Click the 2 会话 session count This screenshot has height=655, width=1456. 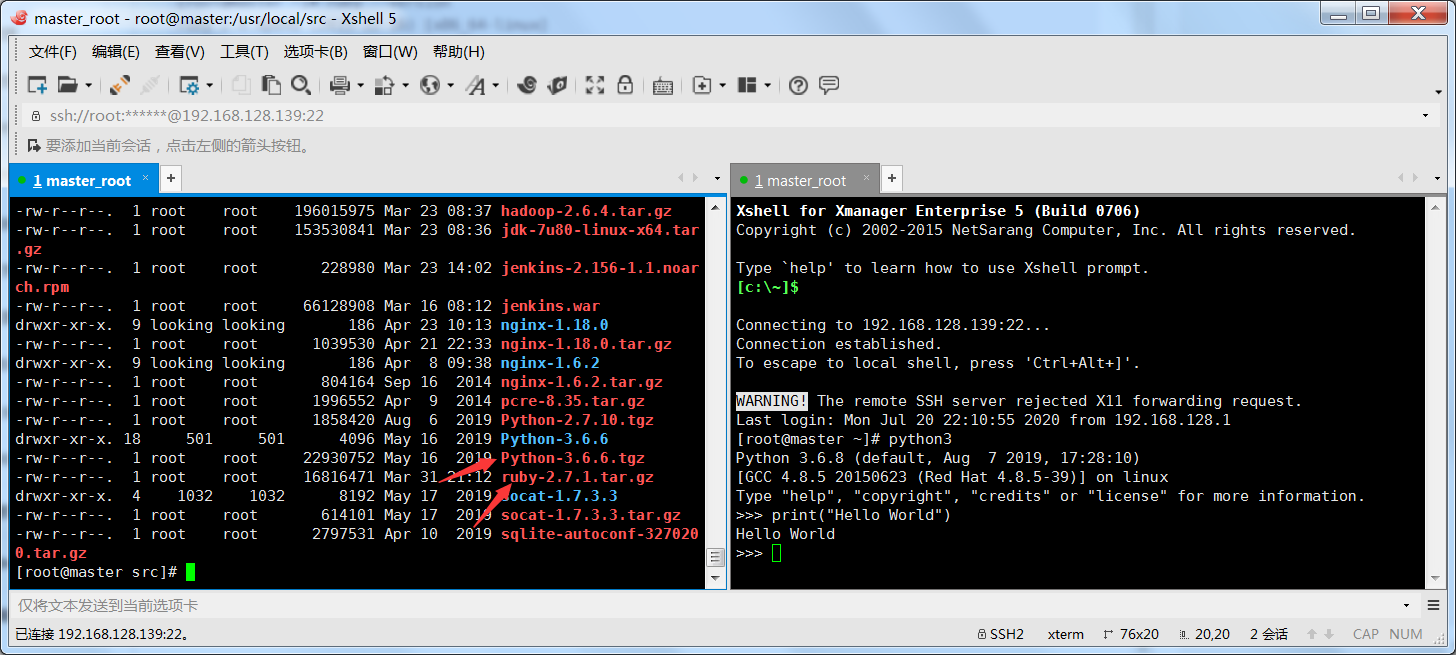[x=1268, y=634]
